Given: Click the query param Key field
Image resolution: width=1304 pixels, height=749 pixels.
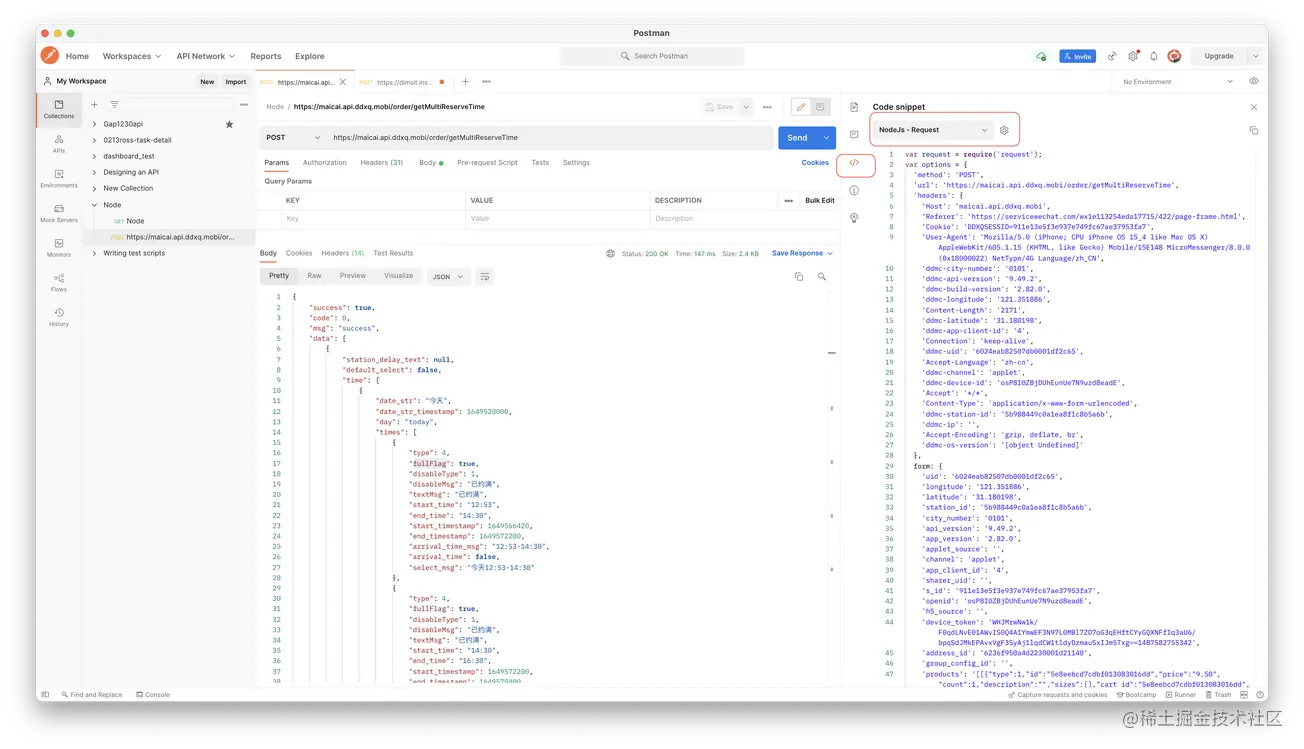Looking at the screenshot, I should pyautogui.click(x=373, y=218).
